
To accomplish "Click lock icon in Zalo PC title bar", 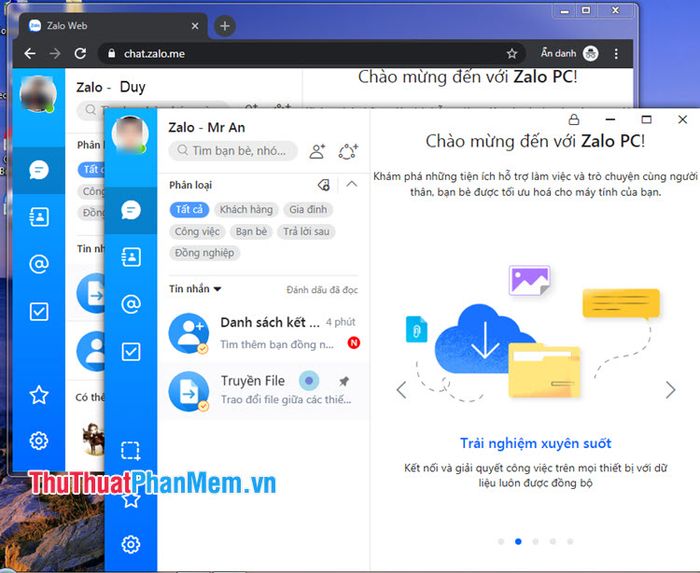I will pos(574,120).
